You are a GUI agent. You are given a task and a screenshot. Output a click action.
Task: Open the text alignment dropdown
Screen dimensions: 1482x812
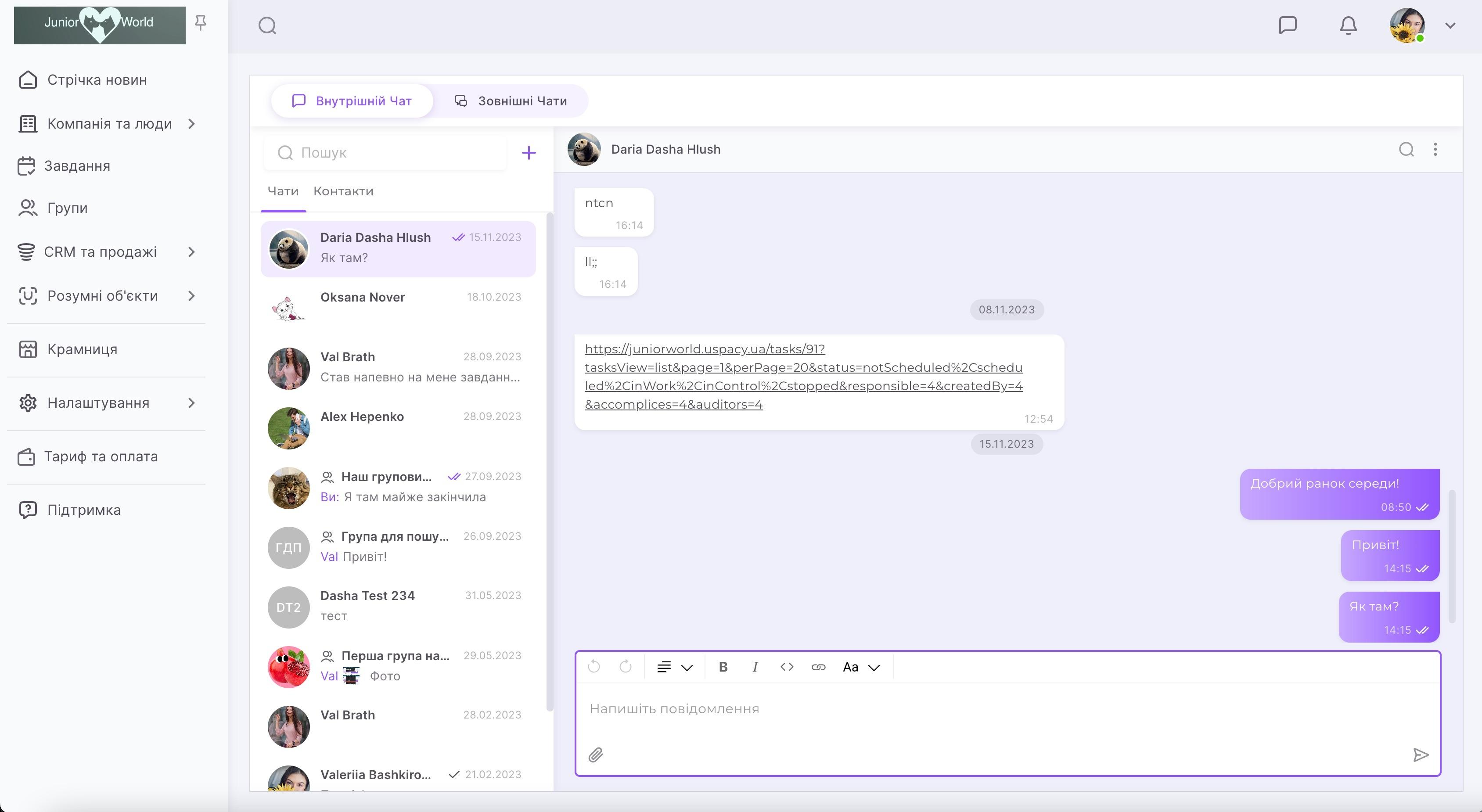click(x=674, y=667)
